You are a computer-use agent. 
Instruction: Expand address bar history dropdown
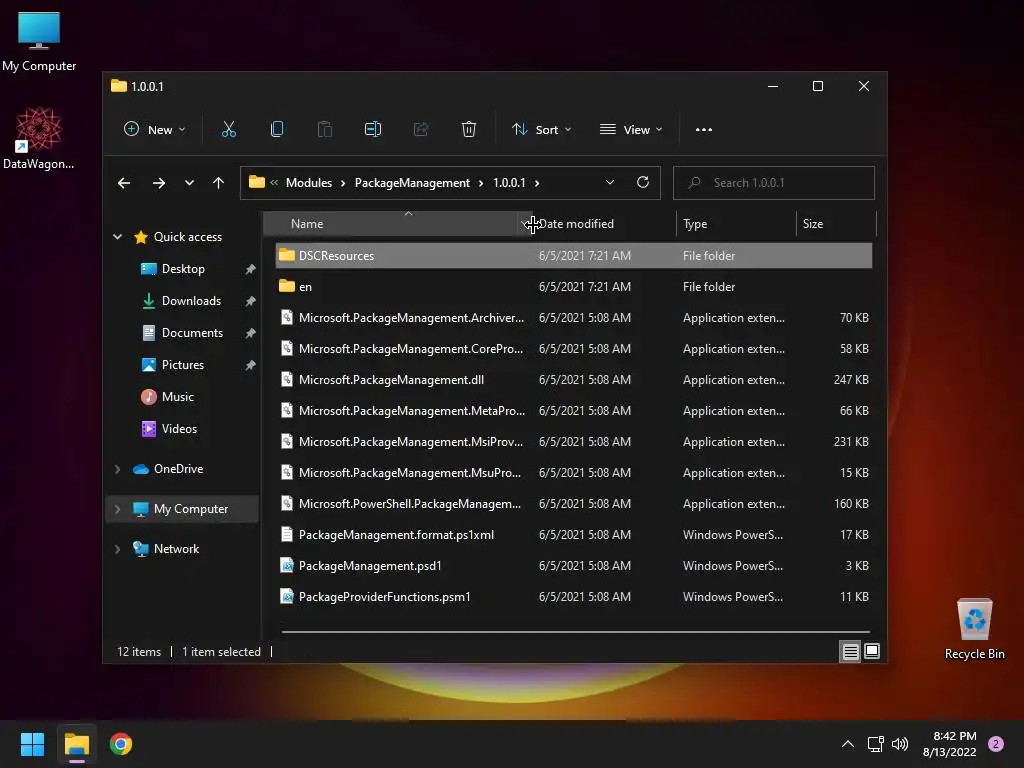click(609, 182)
